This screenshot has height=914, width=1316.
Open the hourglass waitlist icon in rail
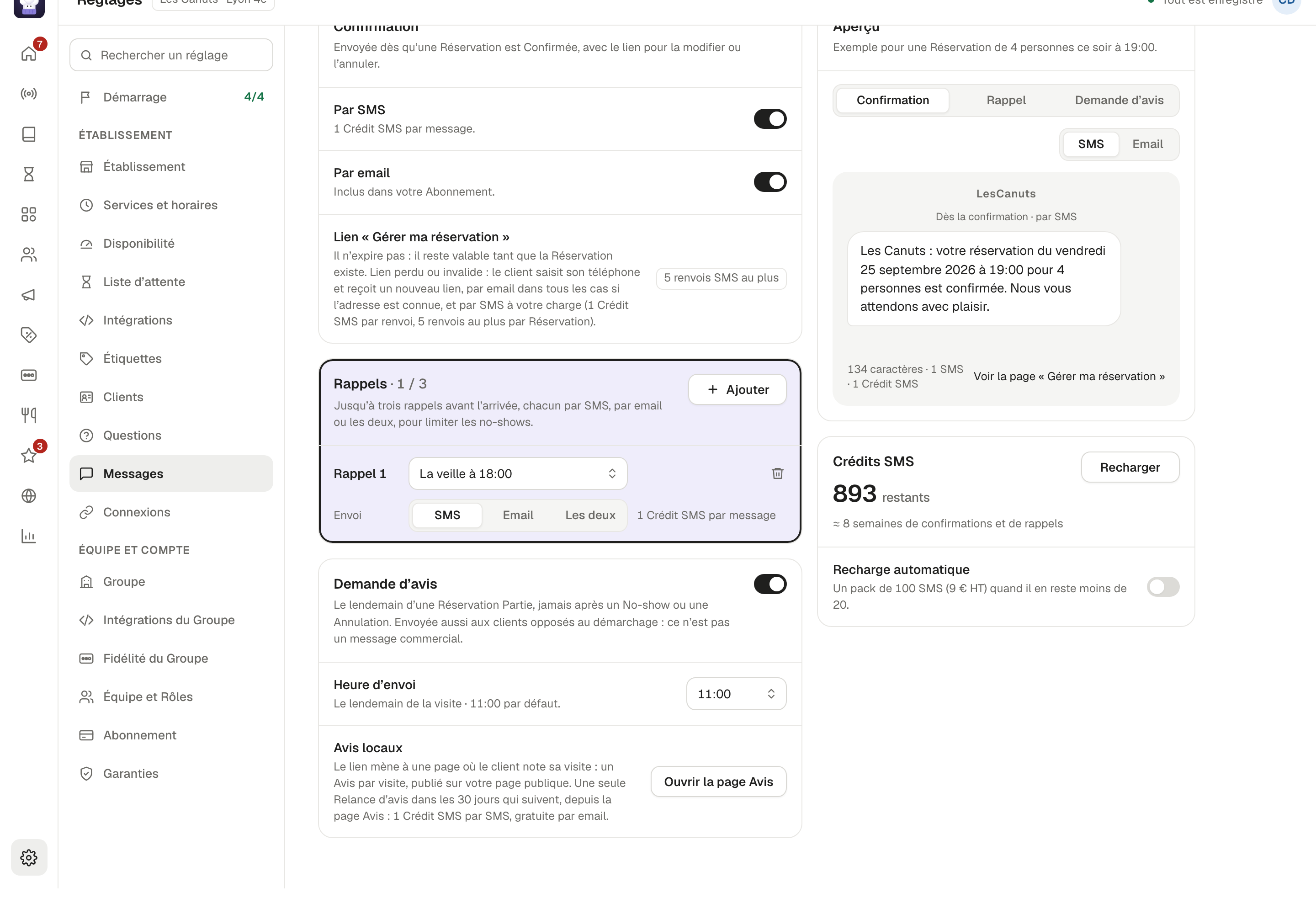(29, 174)
